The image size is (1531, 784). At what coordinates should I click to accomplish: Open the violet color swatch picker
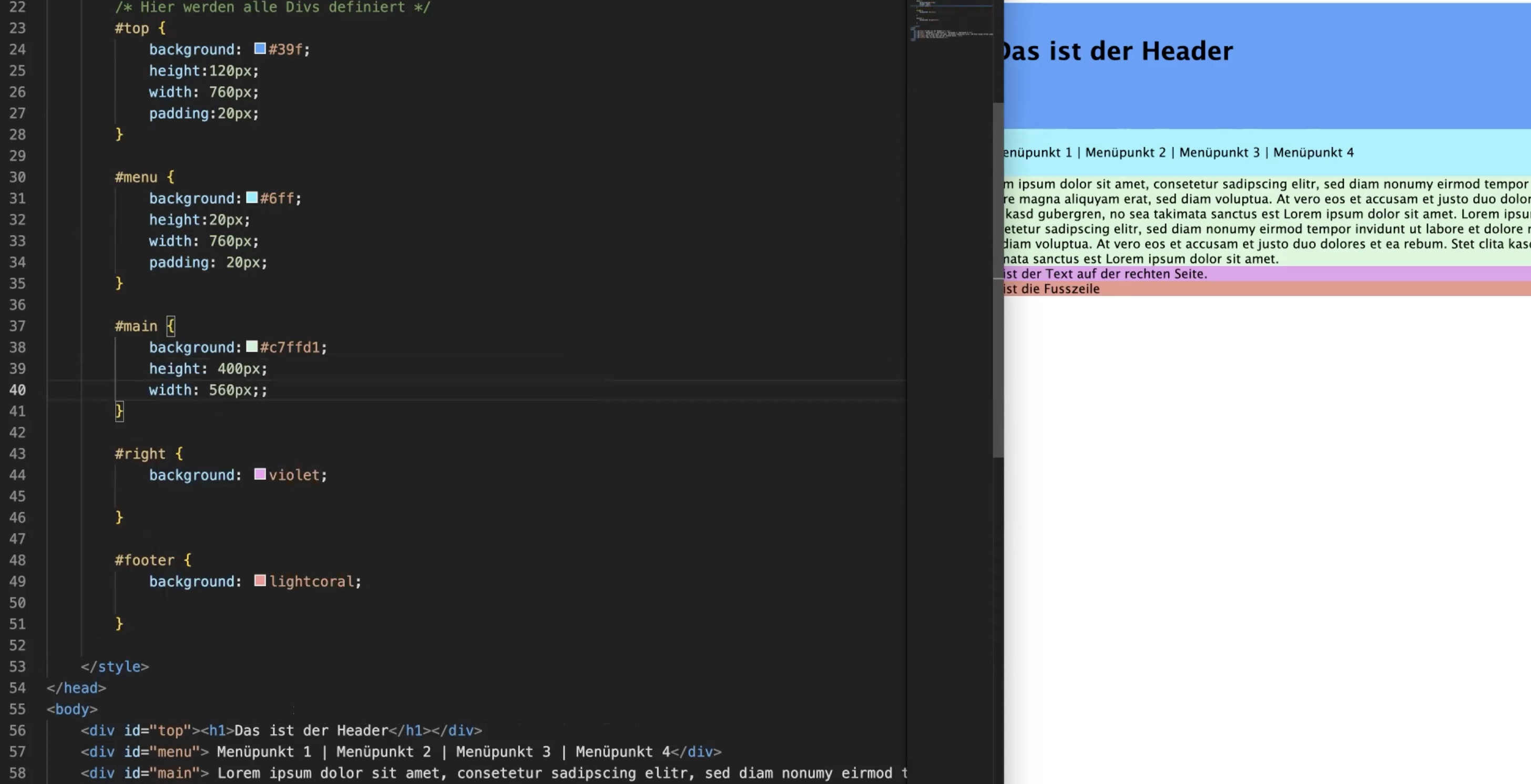260,474
